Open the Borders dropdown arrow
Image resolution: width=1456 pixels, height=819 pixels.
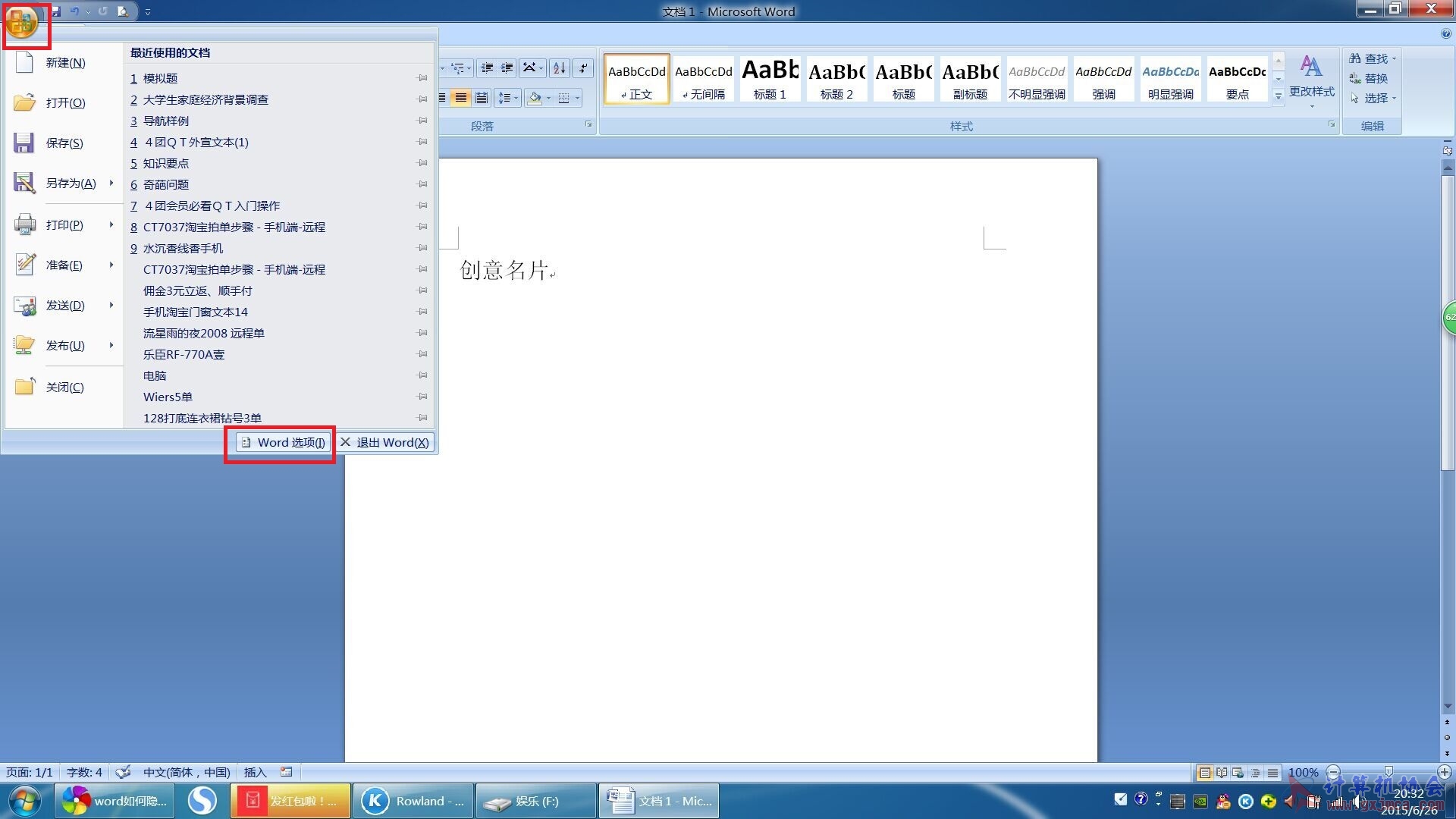578,99
